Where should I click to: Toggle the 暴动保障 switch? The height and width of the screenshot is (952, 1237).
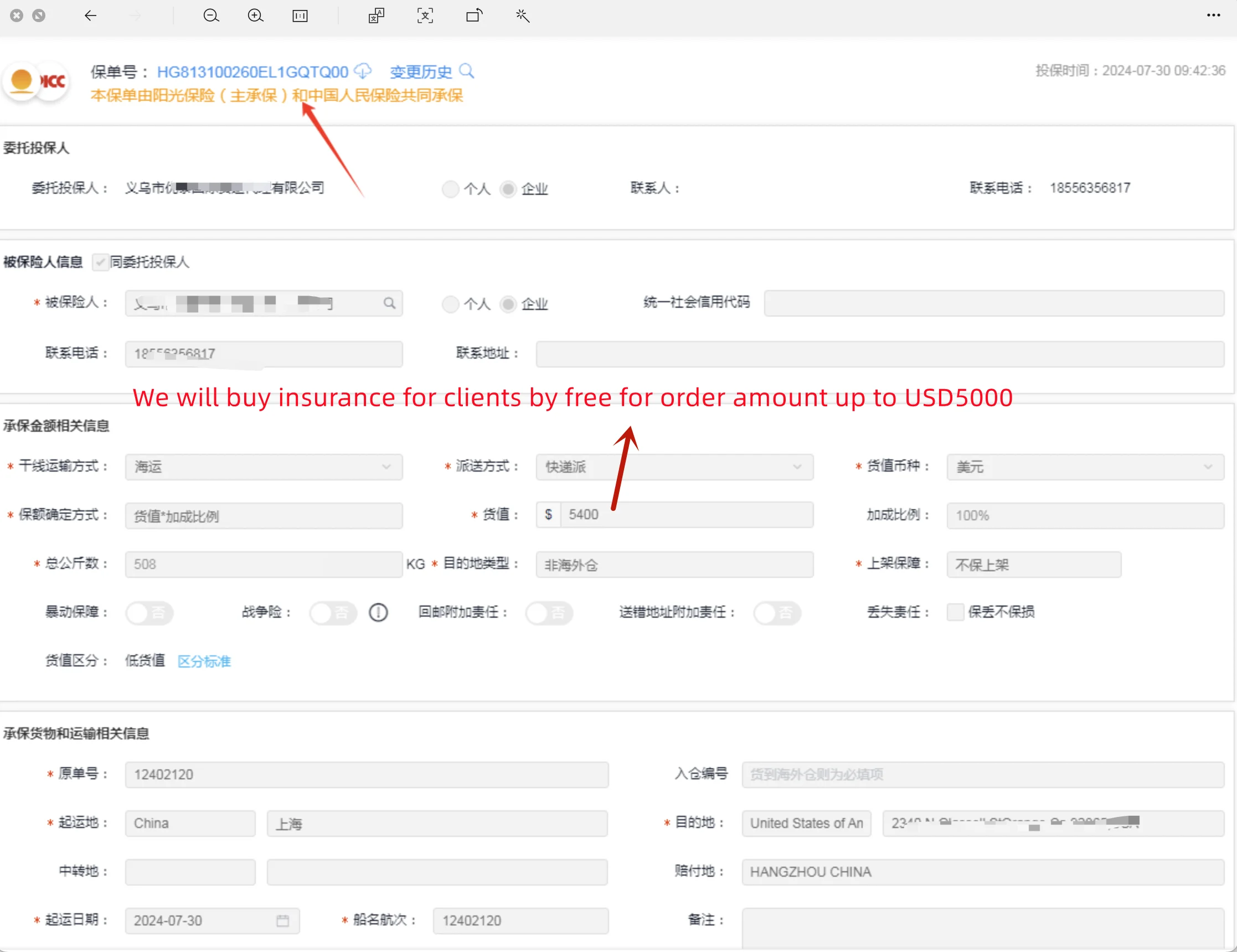point(149,612)
